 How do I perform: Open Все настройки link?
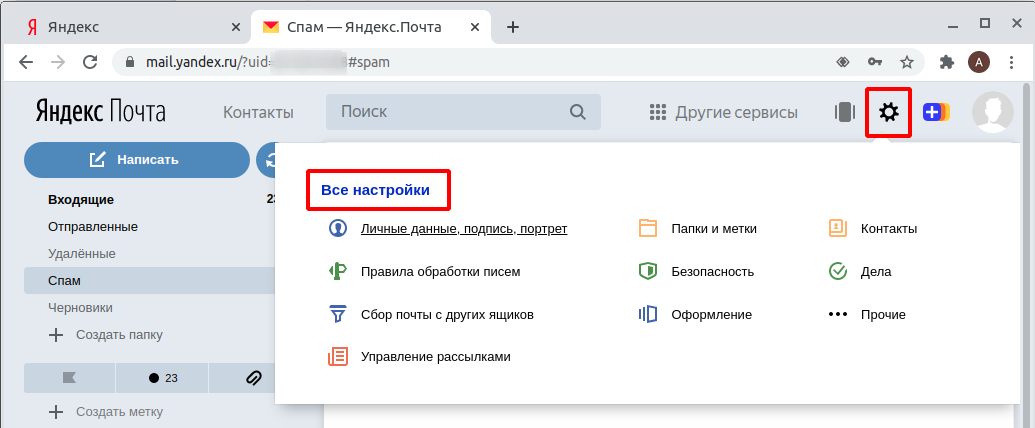pyautogui.click(x=375, y=190)
